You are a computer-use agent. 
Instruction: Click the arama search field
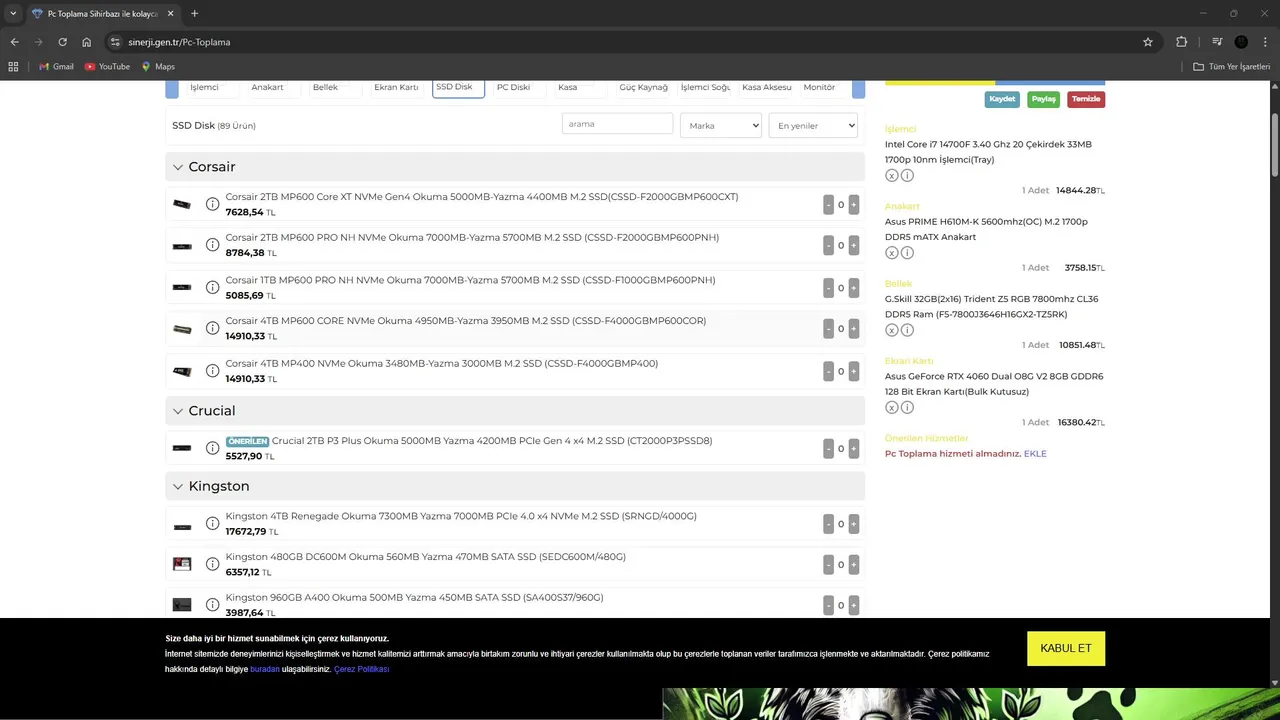[x=617, y=124]
